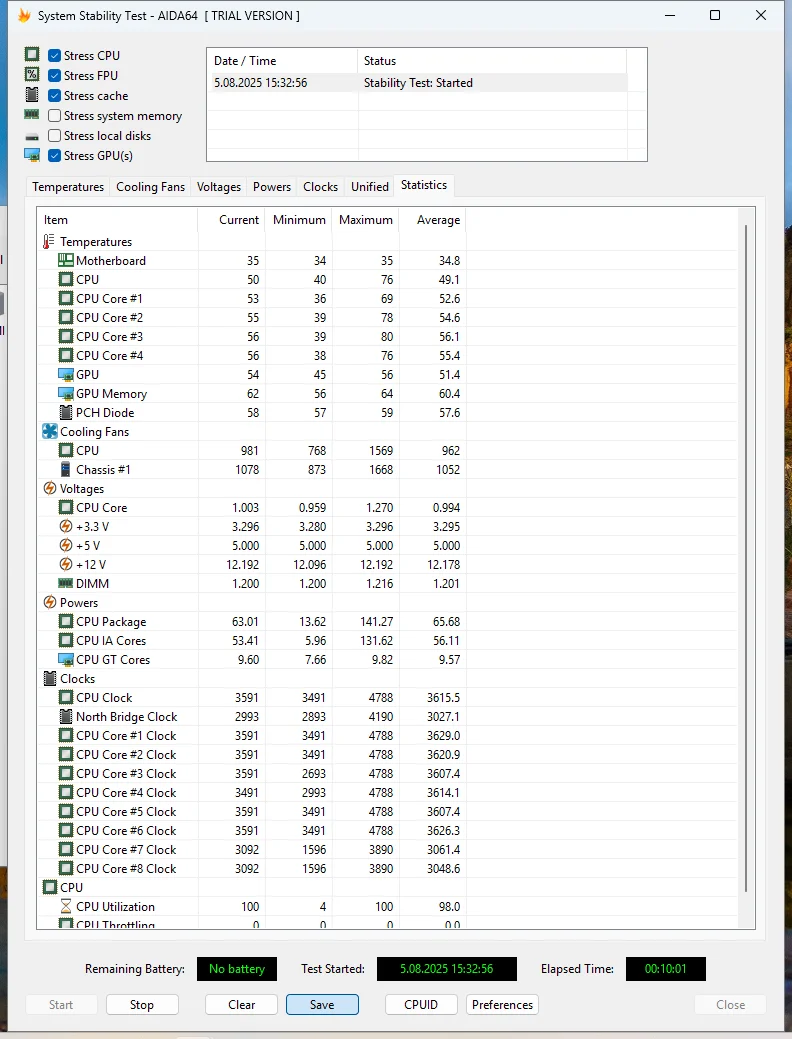This screenshot has width=792, height=1039.
Task: Click the PCH Diode row icon
Action: [66, 412]
